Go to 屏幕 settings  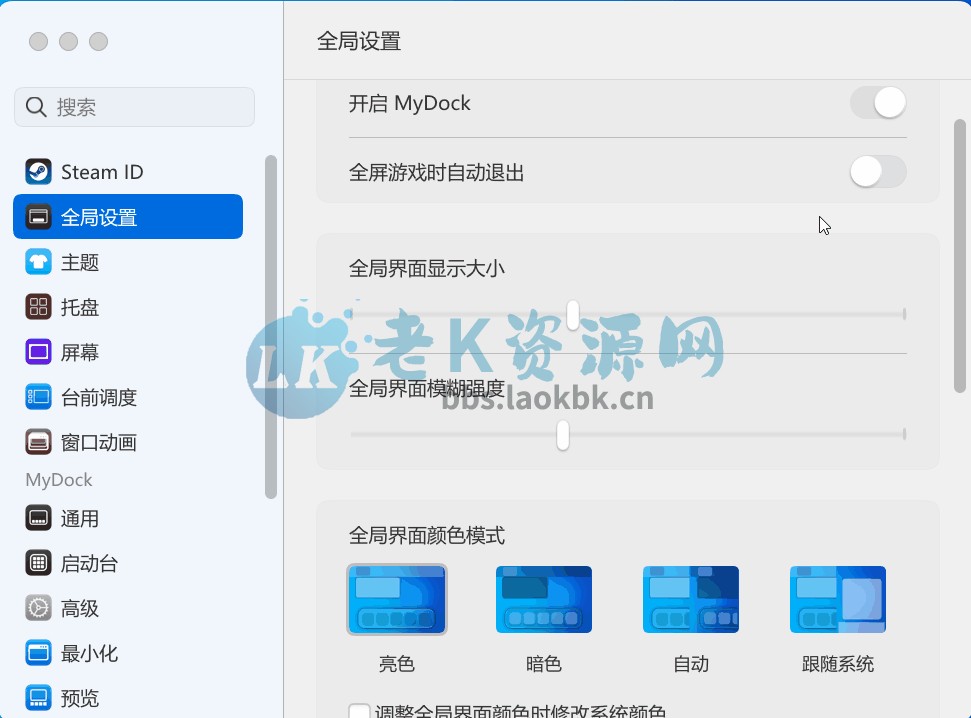[x=128, y=352]
